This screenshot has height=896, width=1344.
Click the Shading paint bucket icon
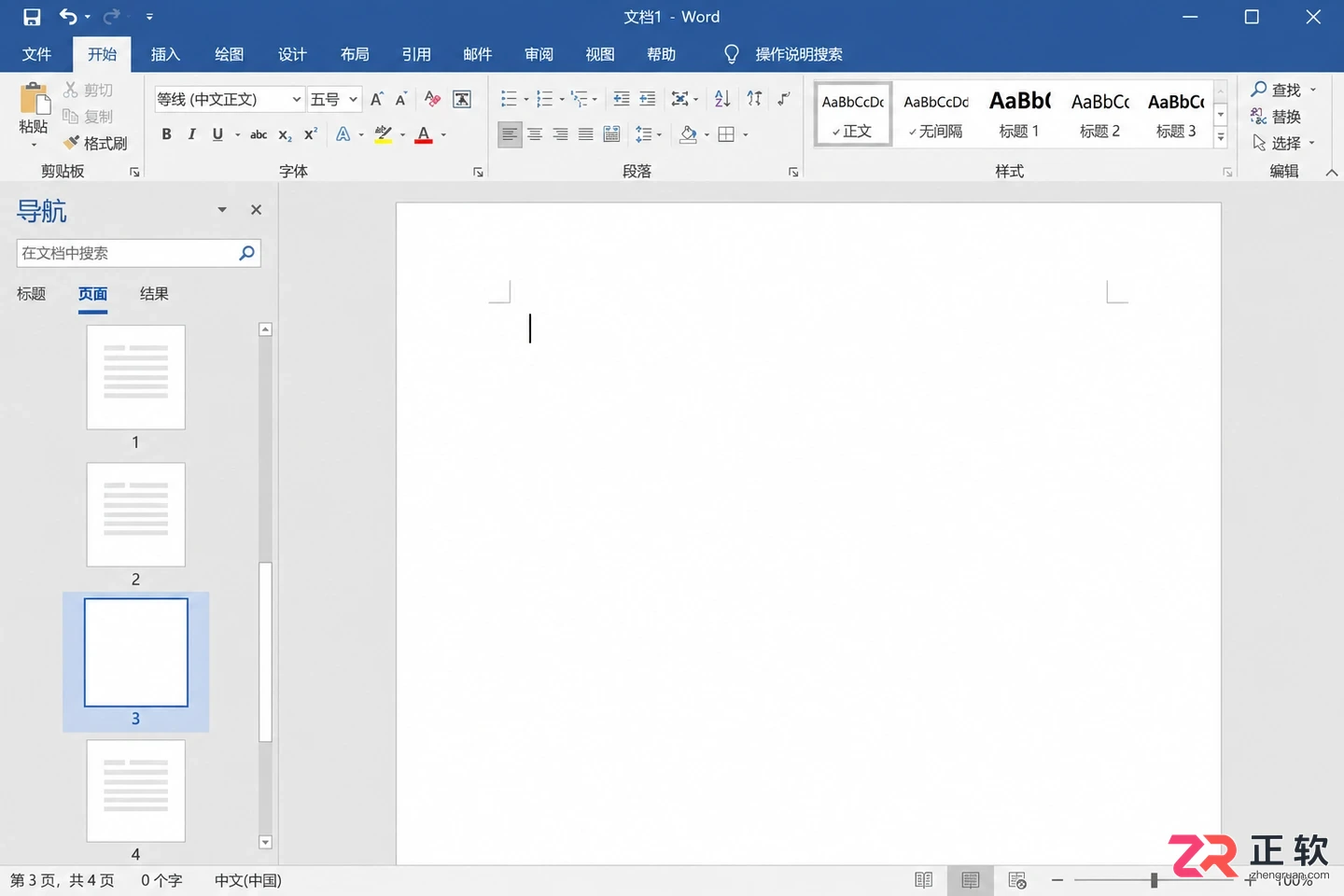pyautogui.click(x=689, y=134)
